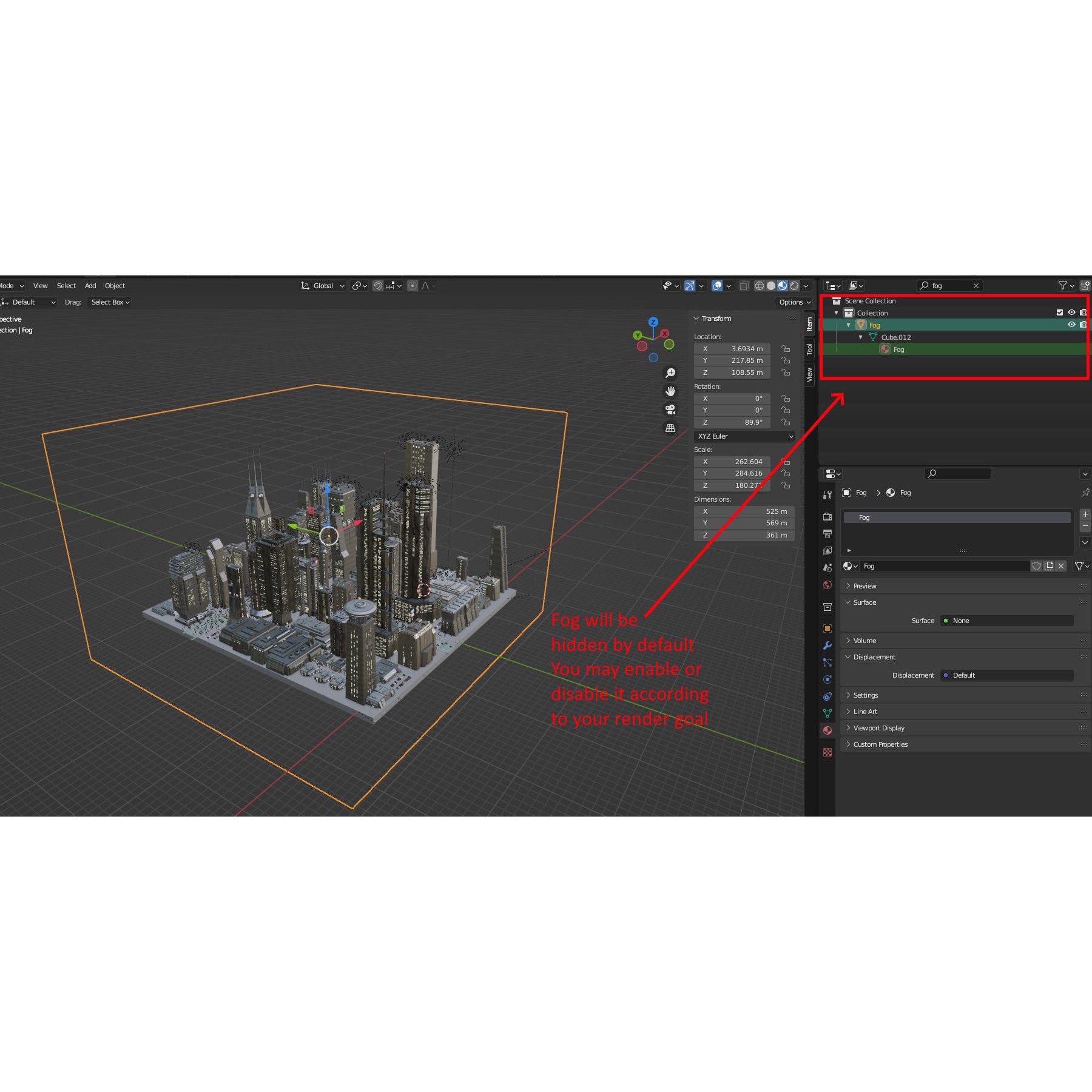Screen dimensions: 1092x1092
Task: Disable render camera toggle for Fog
Action: [x=1084, y=325]
